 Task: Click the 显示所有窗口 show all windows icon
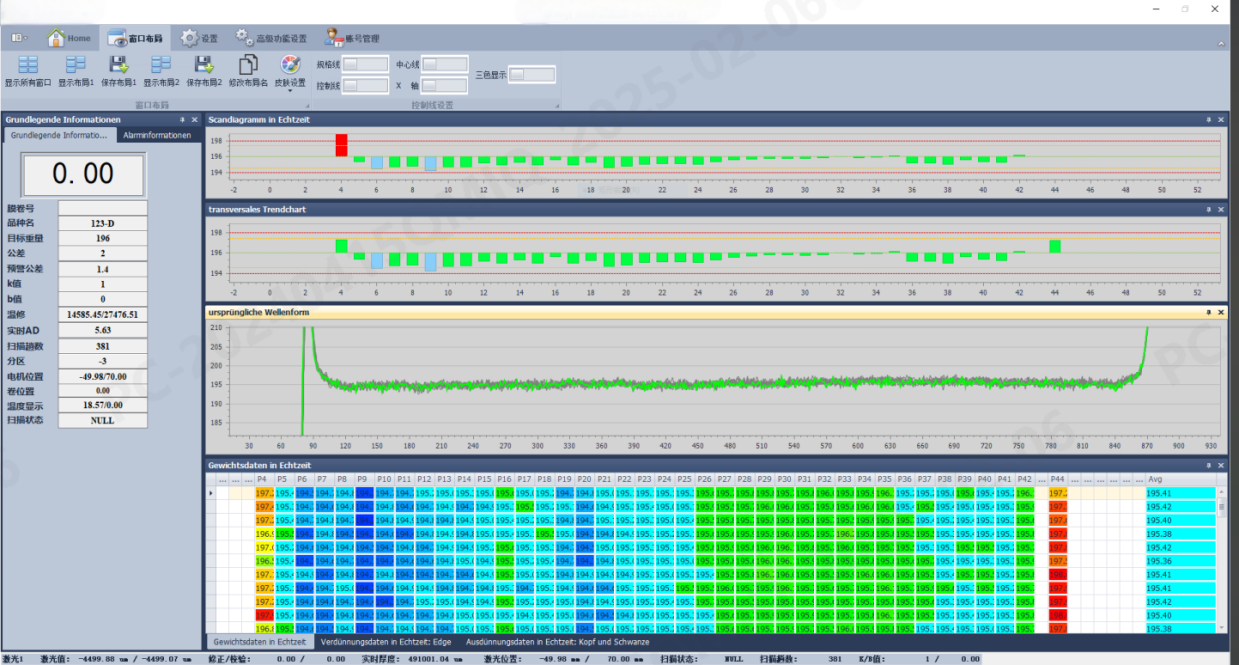[x=28, y=66]
